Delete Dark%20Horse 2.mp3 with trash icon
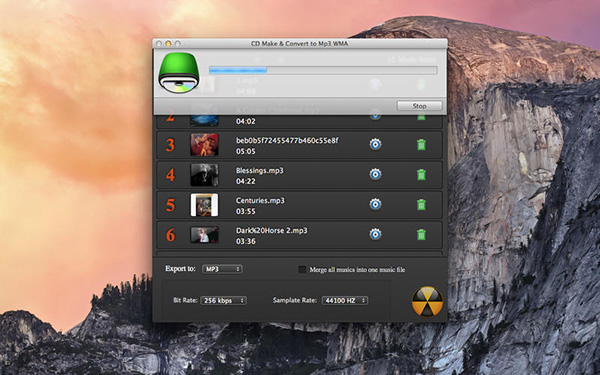The image size is (600, 375). click(421, 234)
